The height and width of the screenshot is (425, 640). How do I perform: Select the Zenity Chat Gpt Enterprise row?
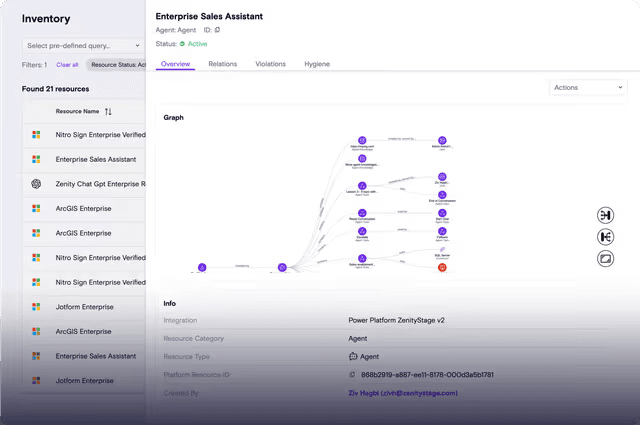100,184
